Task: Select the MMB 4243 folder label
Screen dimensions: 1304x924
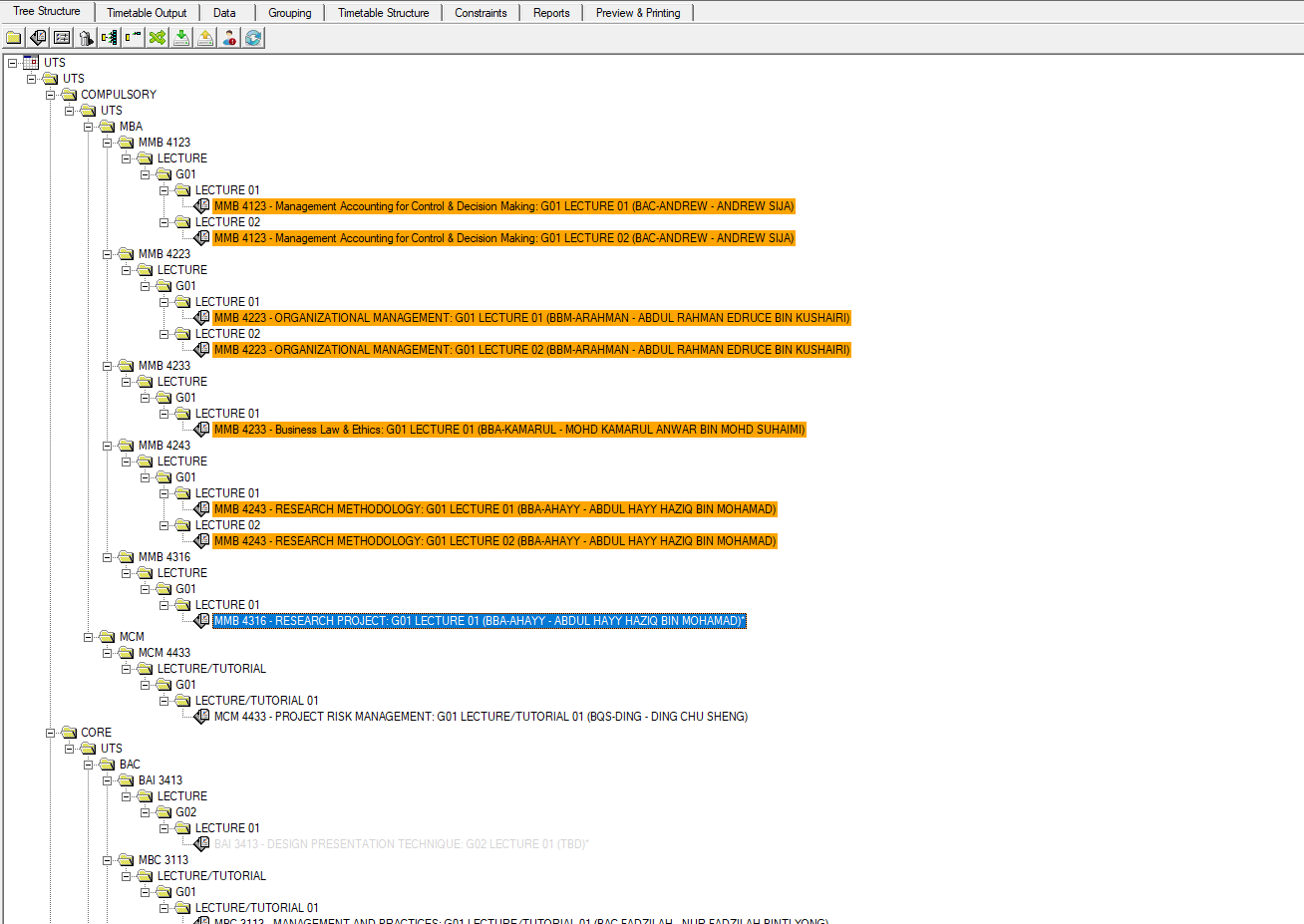Action: click(x=164, y=446)
